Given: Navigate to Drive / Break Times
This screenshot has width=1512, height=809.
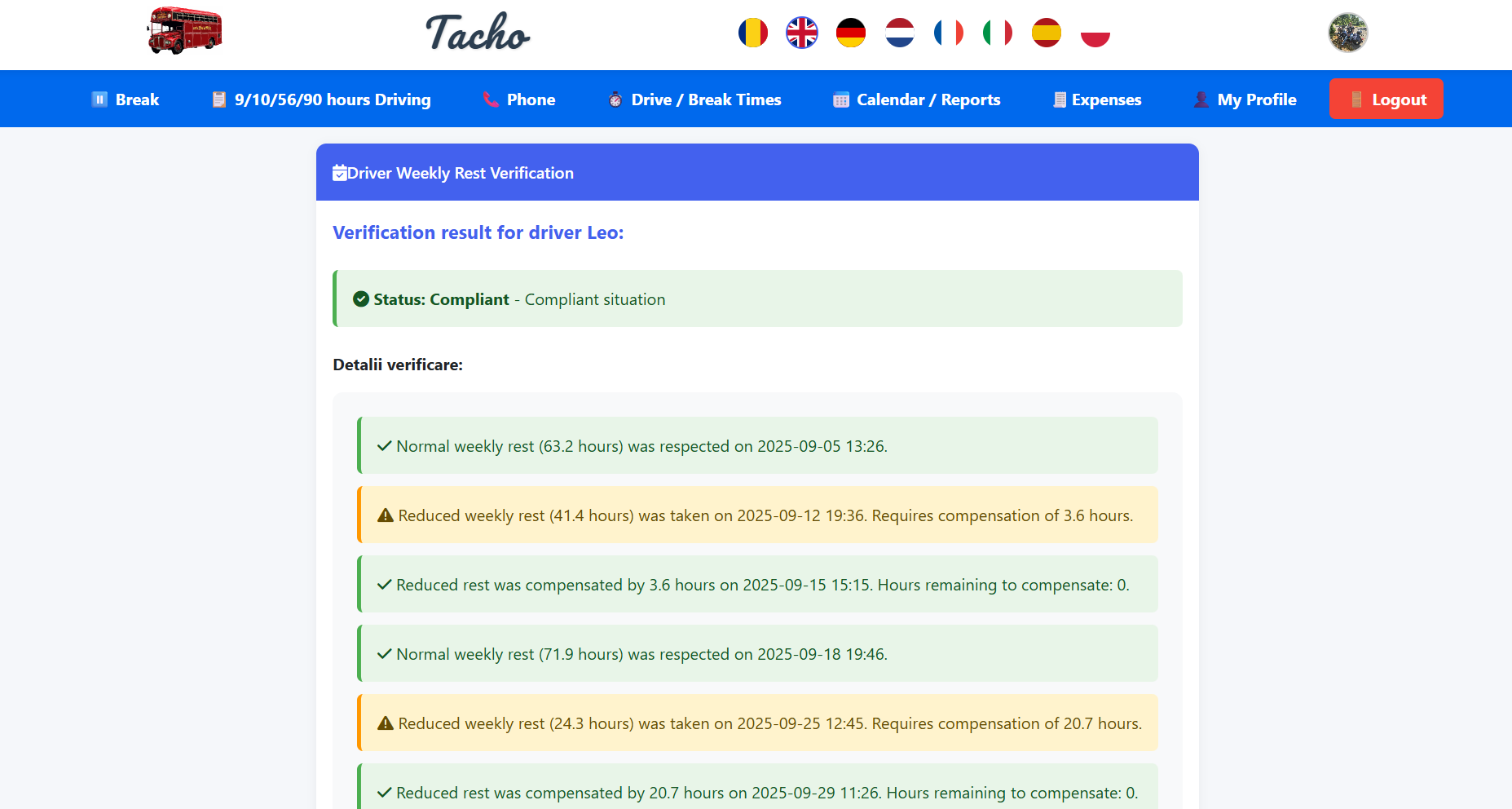Looking at the screenshot, I should (x=694, y=99).
